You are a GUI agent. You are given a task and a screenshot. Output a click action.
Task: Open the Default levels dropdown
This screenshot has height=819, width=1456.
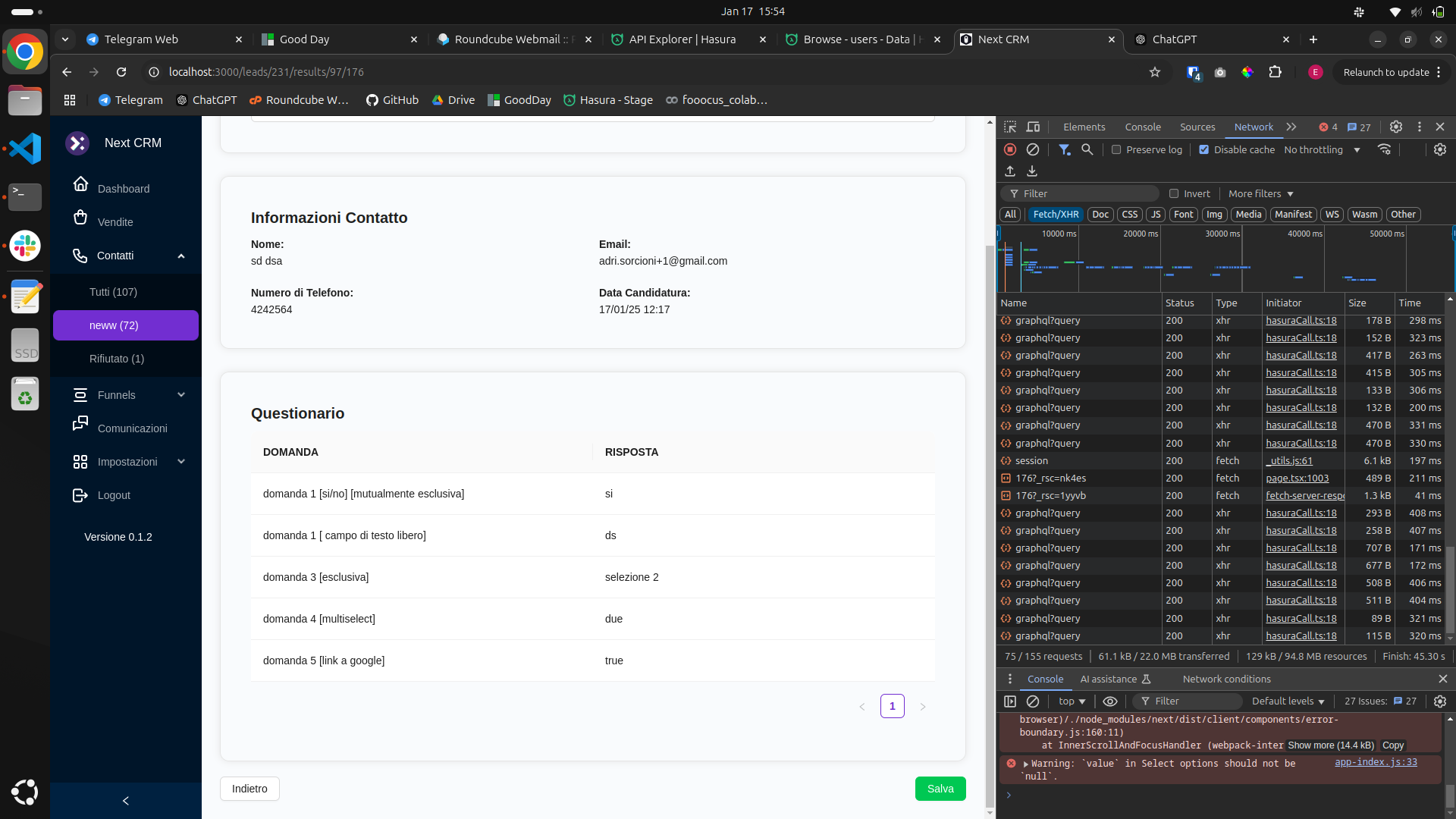pyautogui.click(x=1288, y=701)
